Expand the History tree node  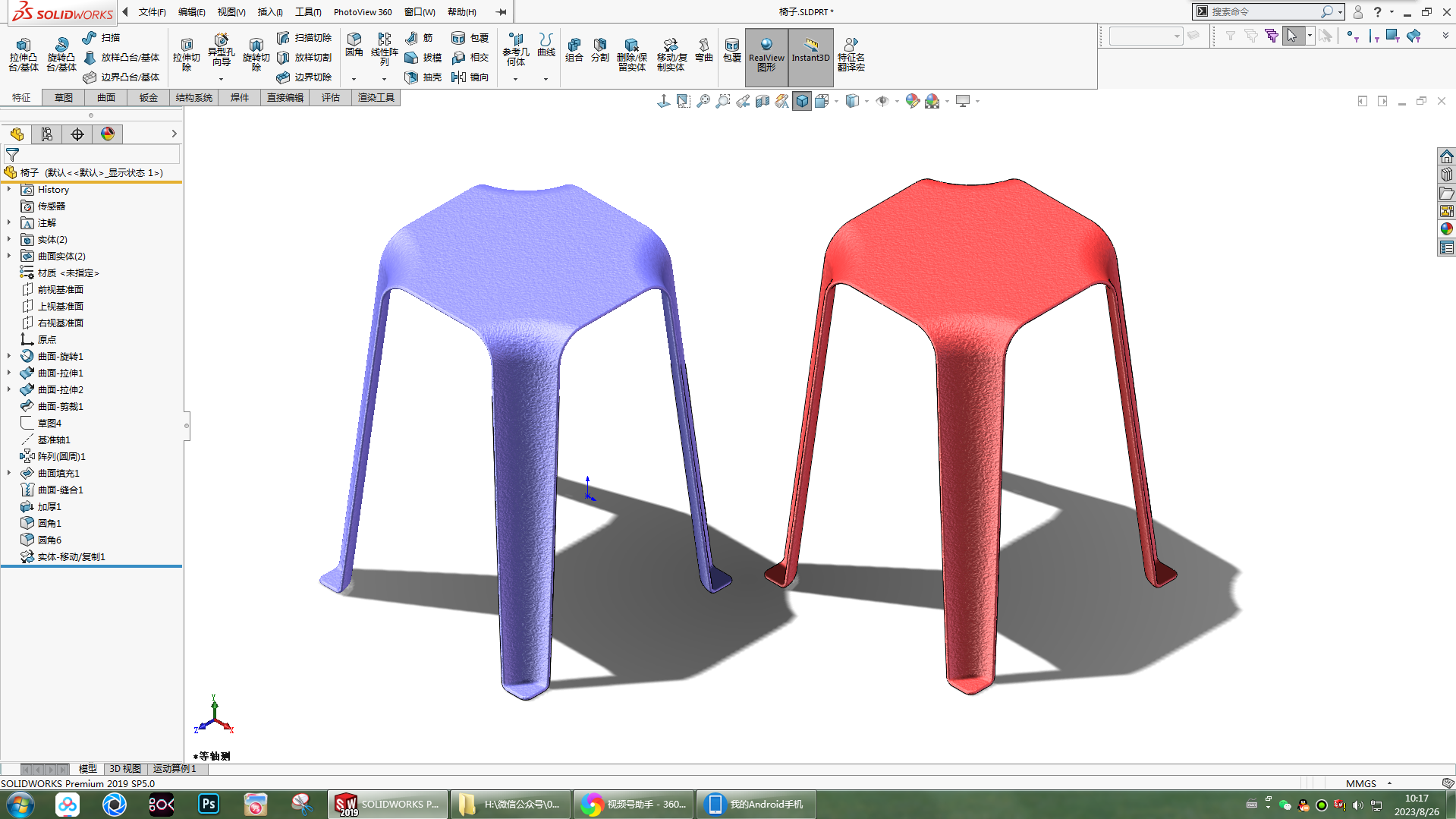pyautogui.click(x=9, y=190)
